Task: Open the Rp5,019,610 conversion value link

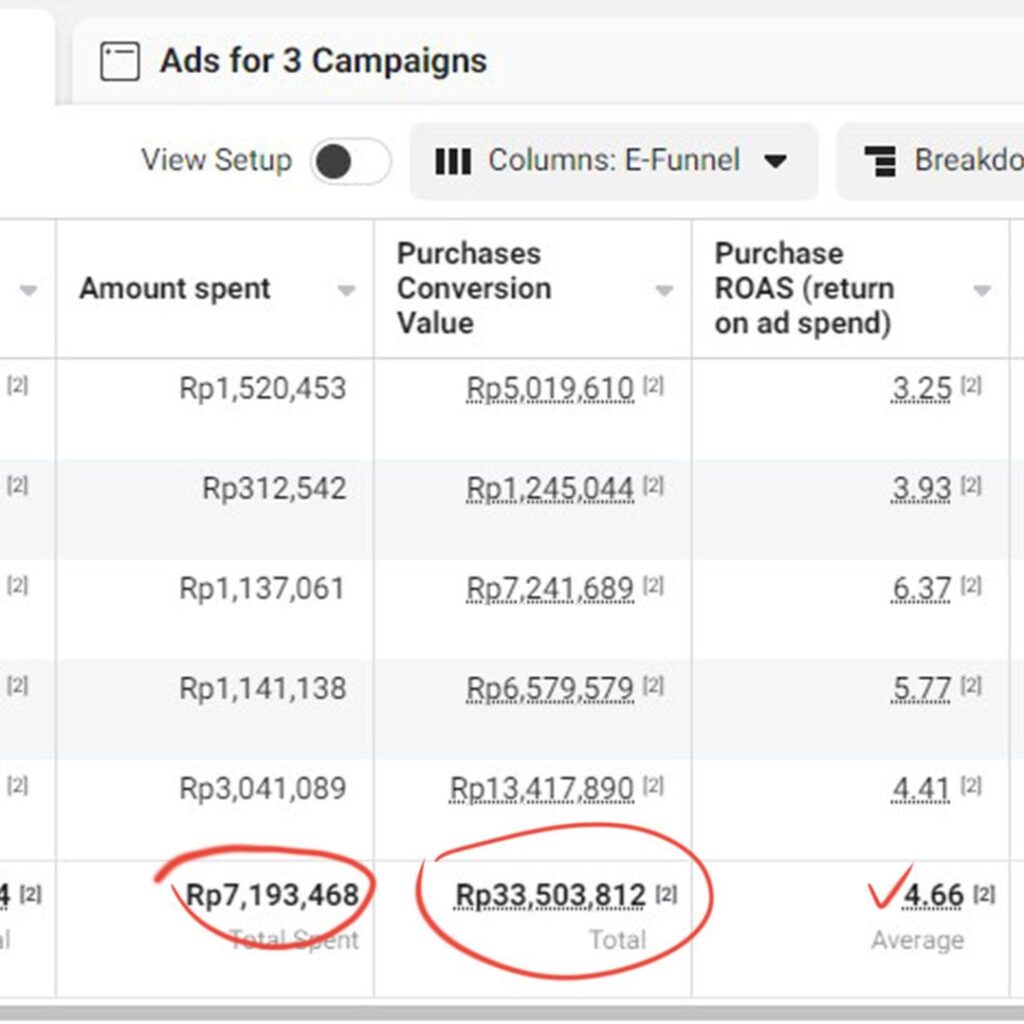Action: [x=550, y=388]
